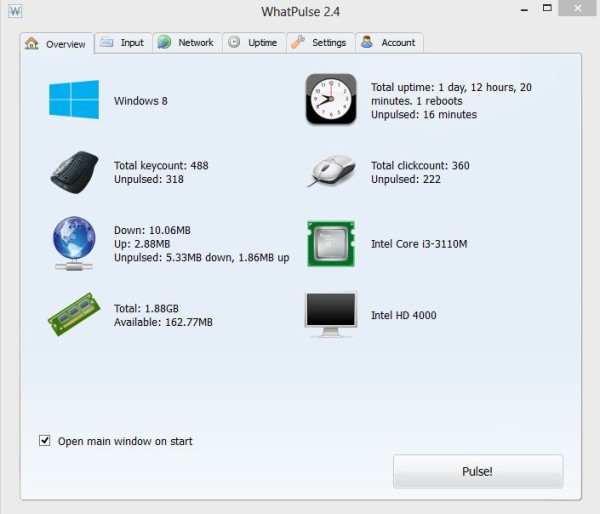Click the Open main window on start label
Image resolution: width=600 pixels, height=514 pixels.
[125, 441]
